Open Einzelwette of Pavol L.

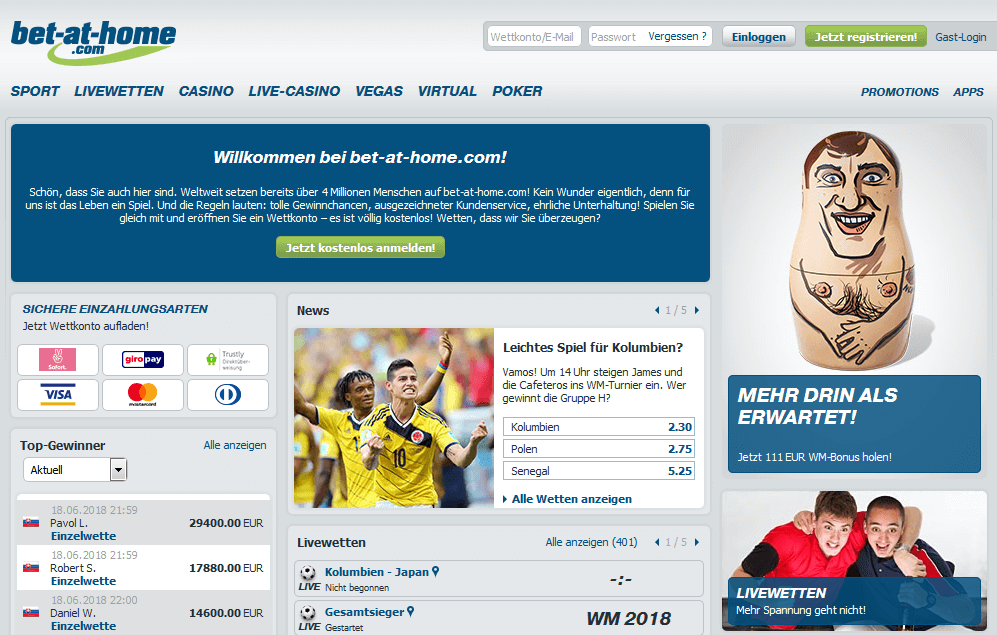coord(83,536)
